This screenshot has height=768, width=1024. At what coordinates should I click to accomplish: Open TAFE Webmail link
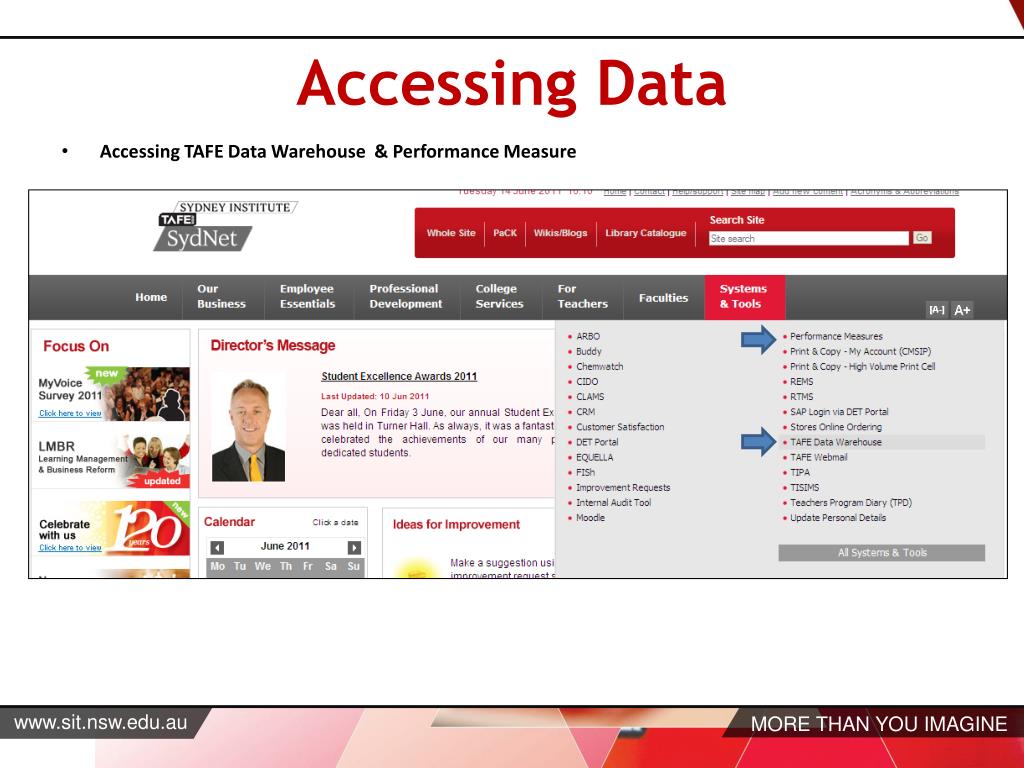tap(818, 457)
